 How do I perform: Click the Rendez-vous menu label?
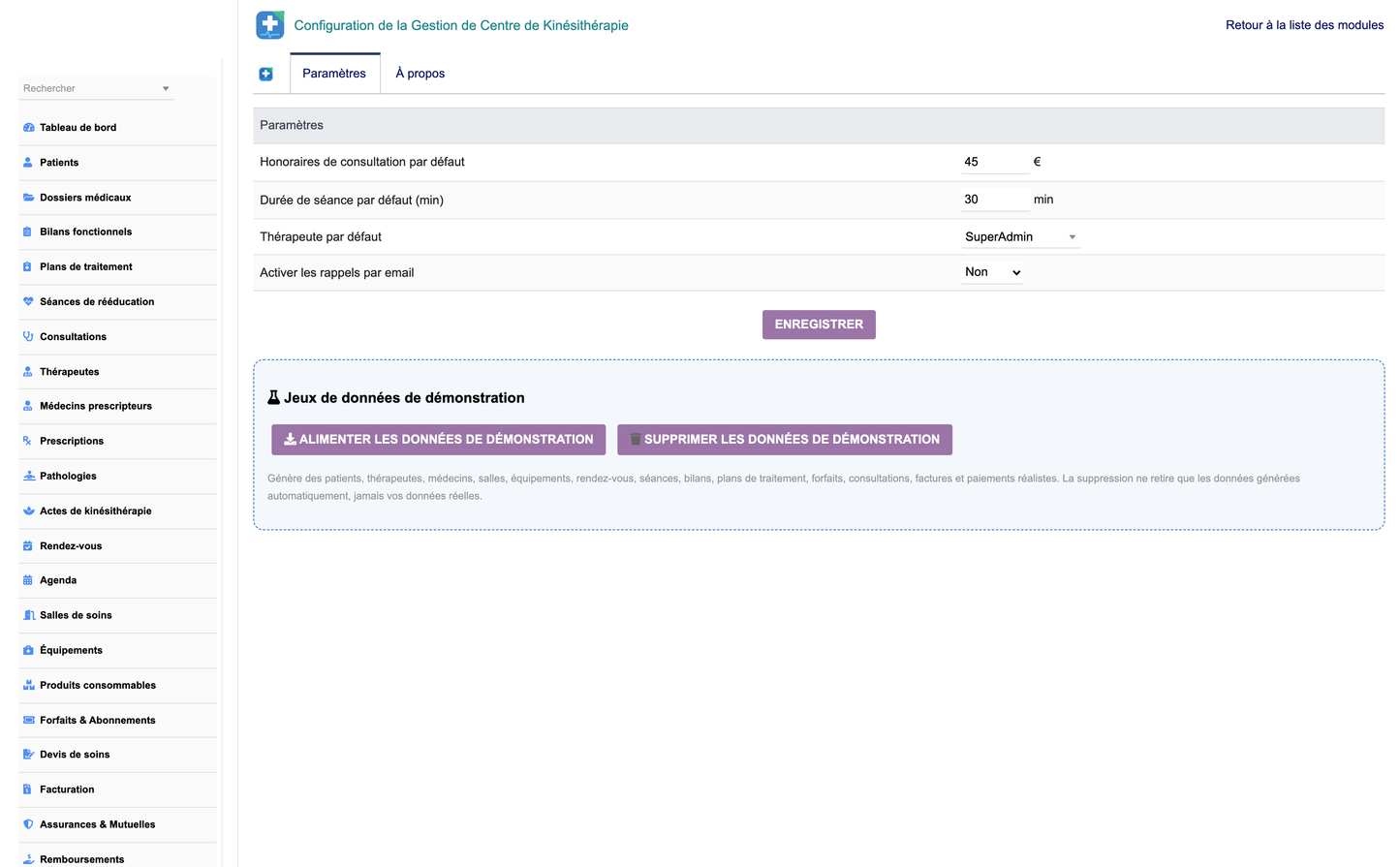pos(71,546)
